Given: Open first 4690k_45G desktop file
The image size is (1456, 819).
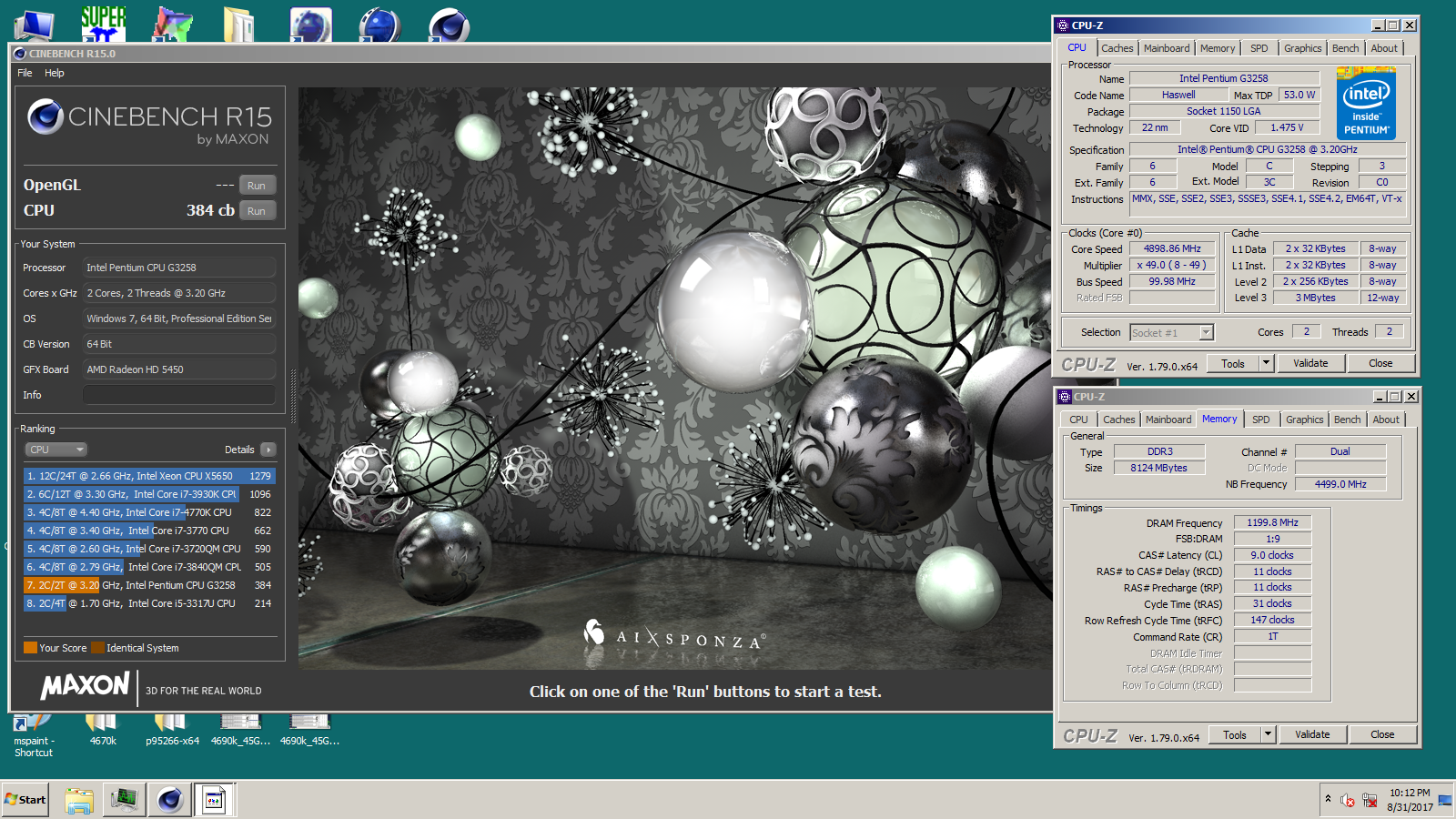Looking at the screenshot, I should [240, 731].
